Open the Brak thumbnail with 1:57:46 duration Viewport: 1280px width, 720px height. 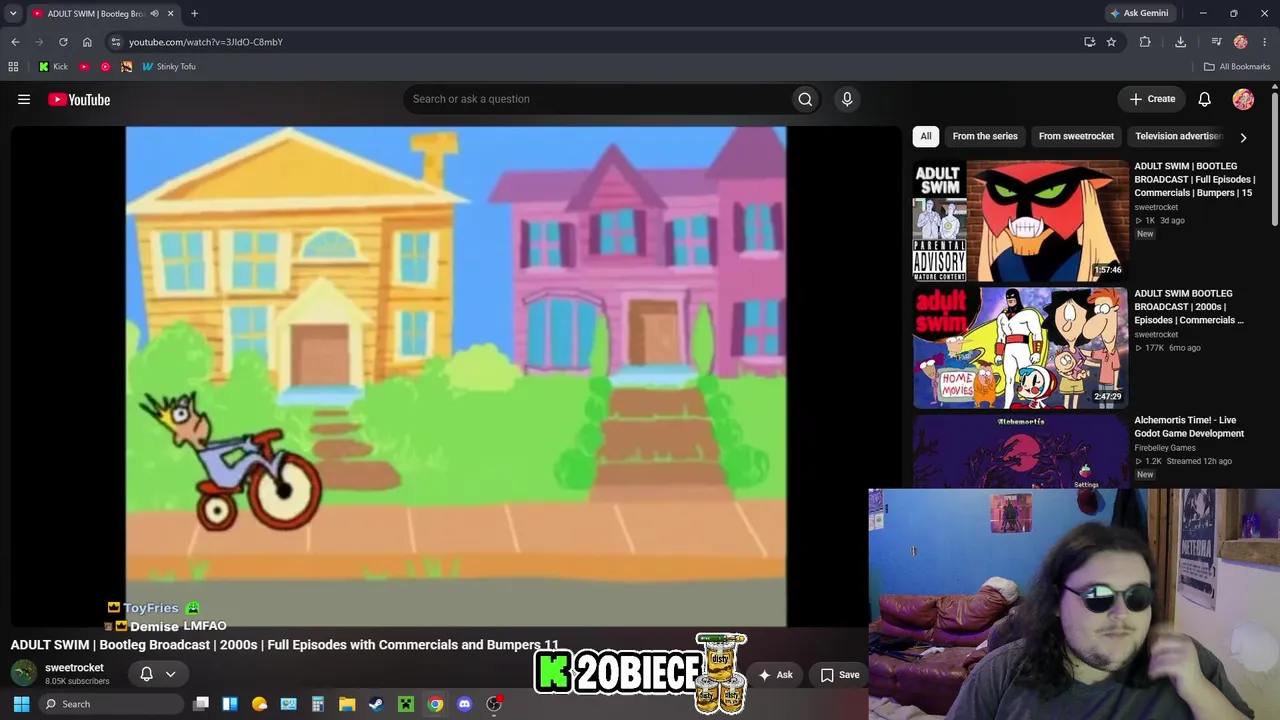(x=1020, y=221)
